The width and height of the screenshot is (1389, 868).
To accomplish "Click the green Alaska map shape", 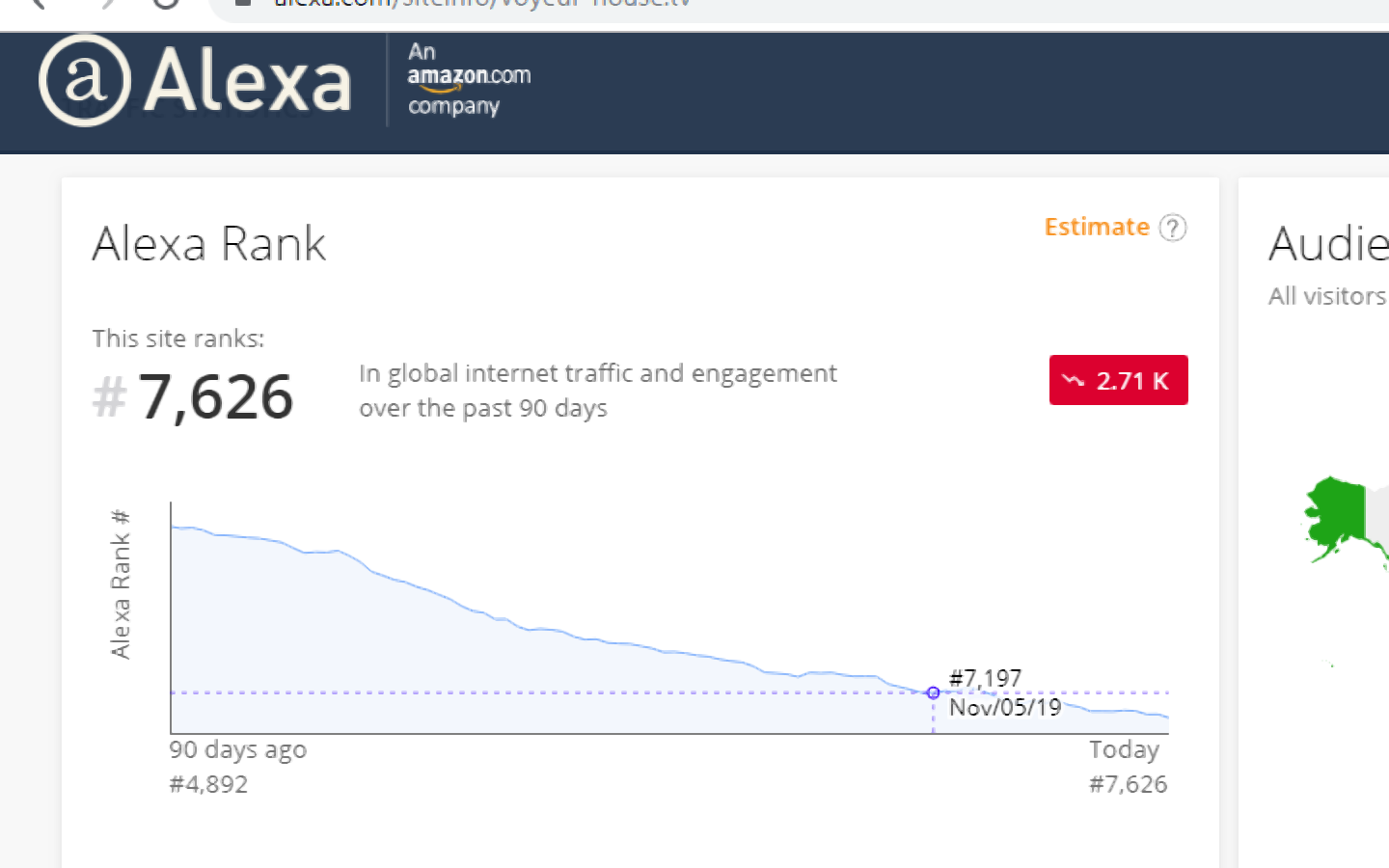I will (x=1335, y=517).
